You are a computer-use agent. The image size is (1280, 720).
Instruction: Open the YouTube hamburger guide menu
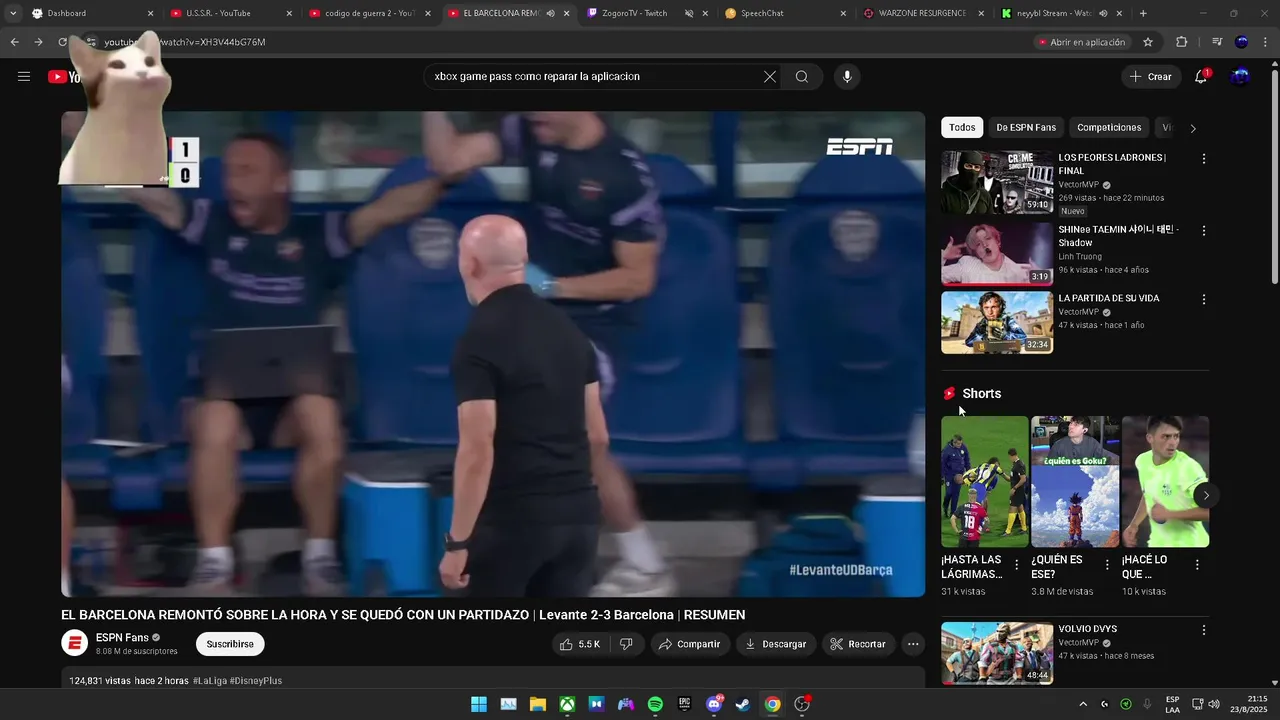point(24,77)
